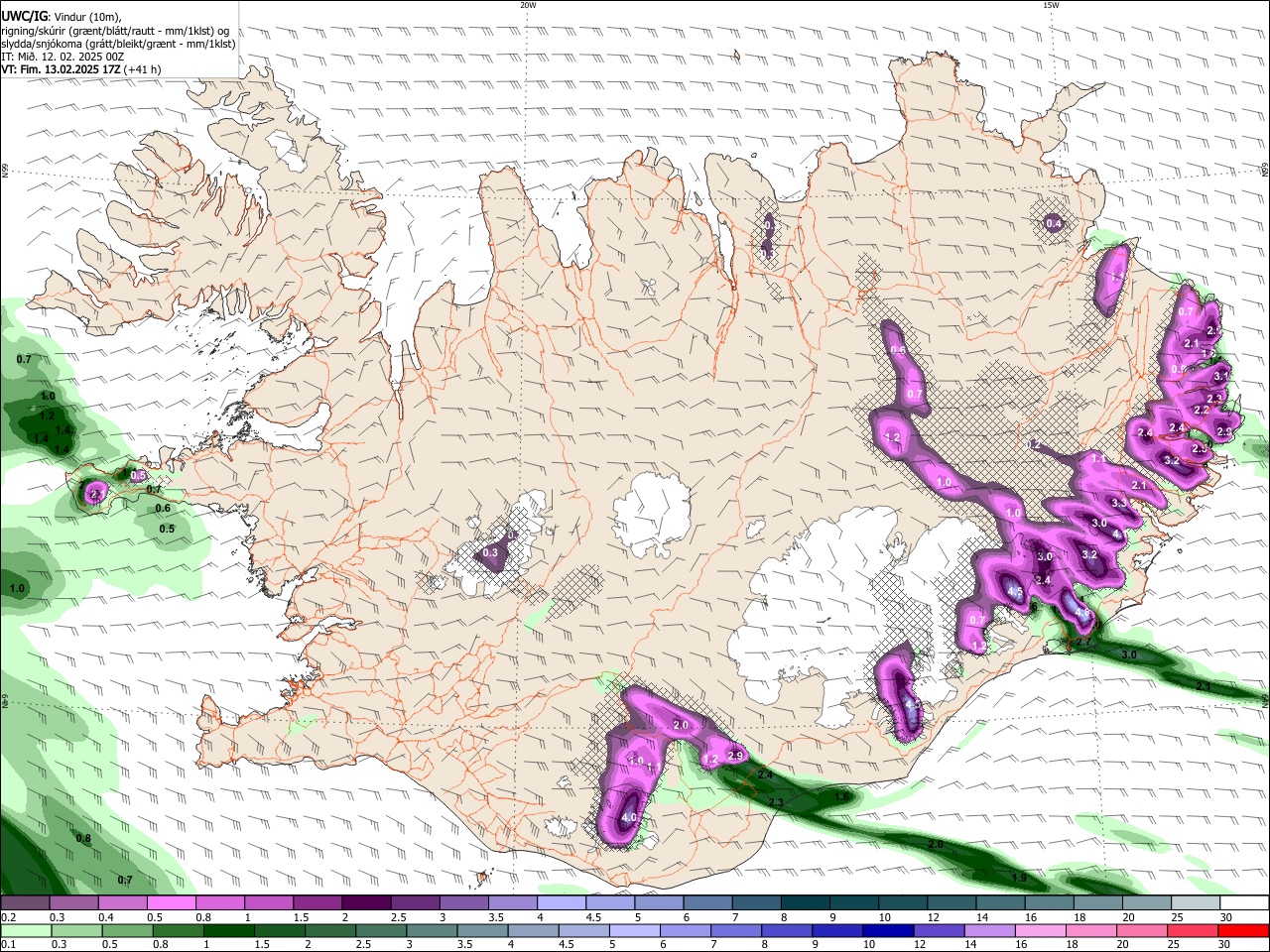Click the darkest purple snow swatch between 2 and 2.5
Image resolution: width=1270 pixels, height=952 pixels.
click(366, 903)
